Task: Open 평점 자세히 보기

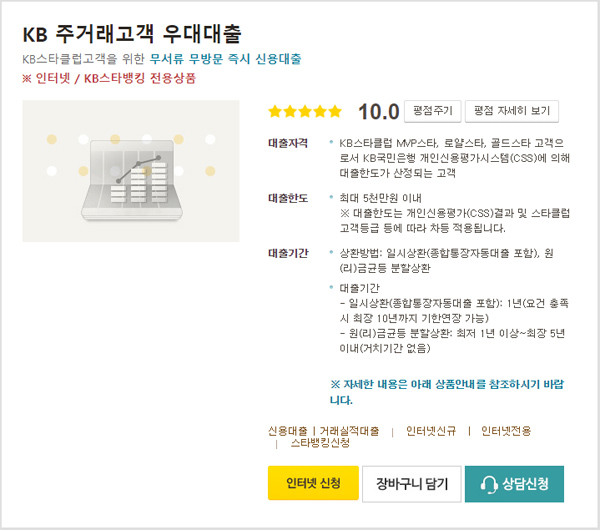Action: coord(512,111)
